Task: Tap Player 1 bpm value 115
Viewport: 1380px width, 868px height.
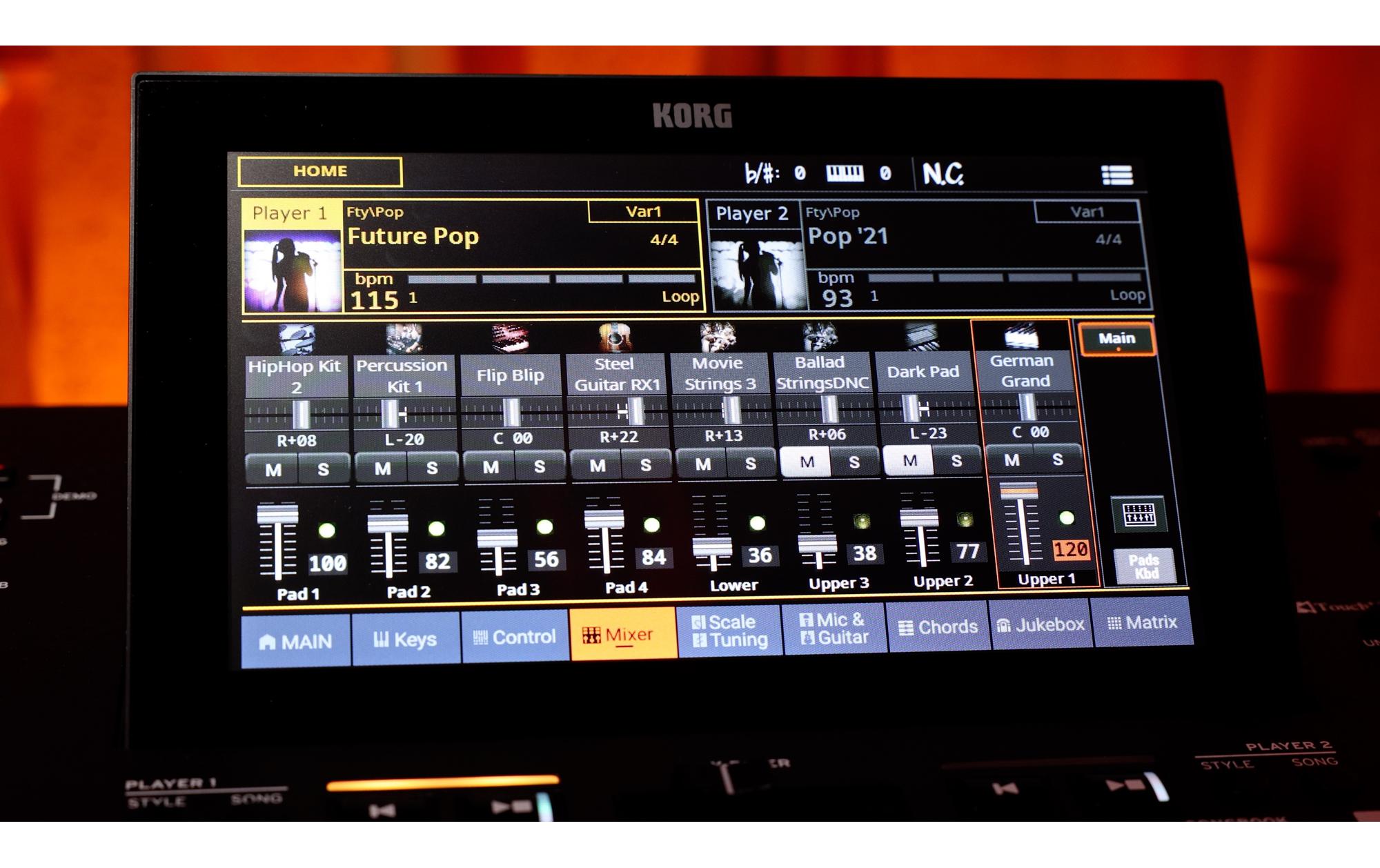Action: pyautogui.click(x=374, y=300)
